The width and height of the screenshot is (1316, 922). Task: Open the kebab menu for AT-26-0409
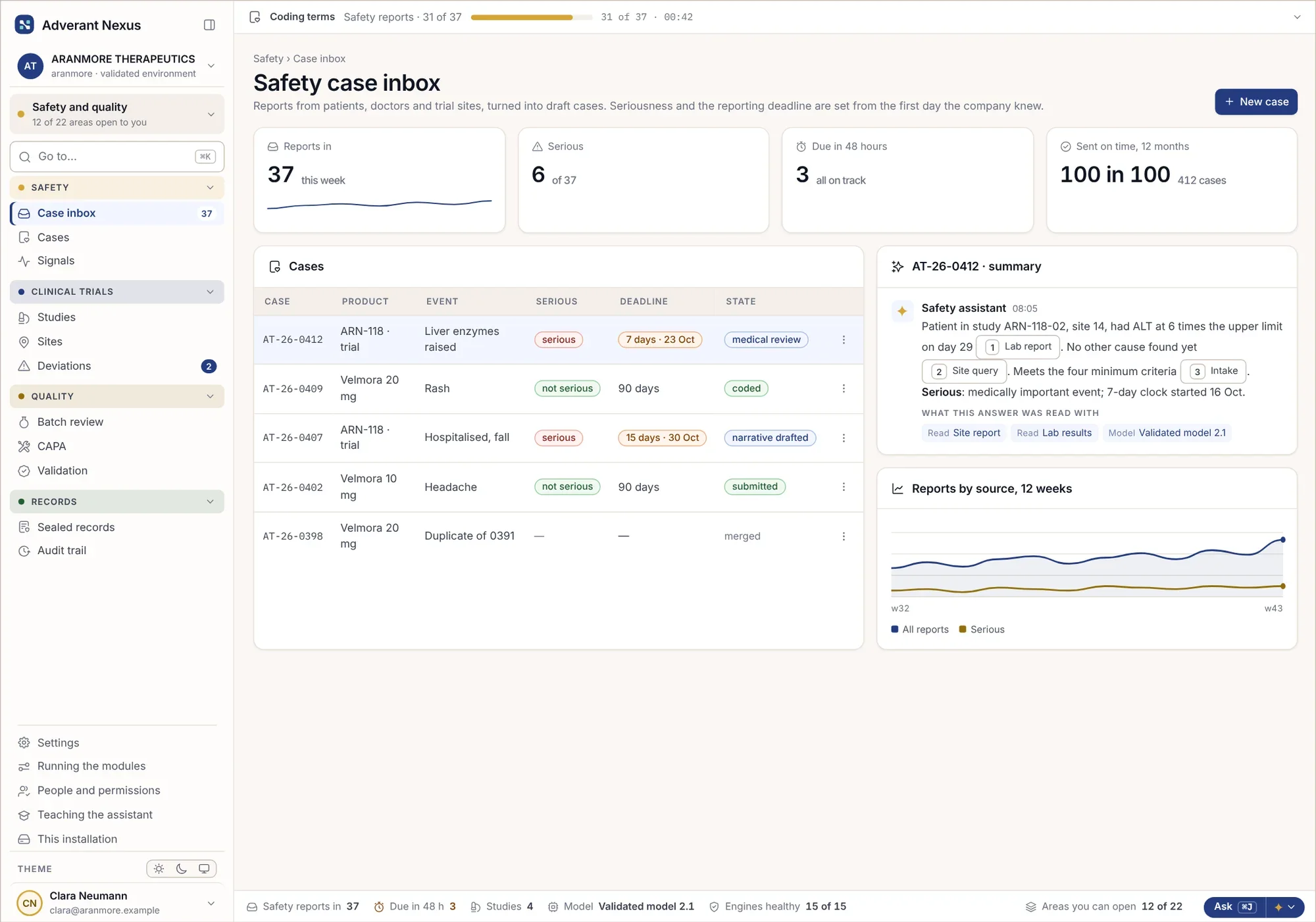[844, 388]
